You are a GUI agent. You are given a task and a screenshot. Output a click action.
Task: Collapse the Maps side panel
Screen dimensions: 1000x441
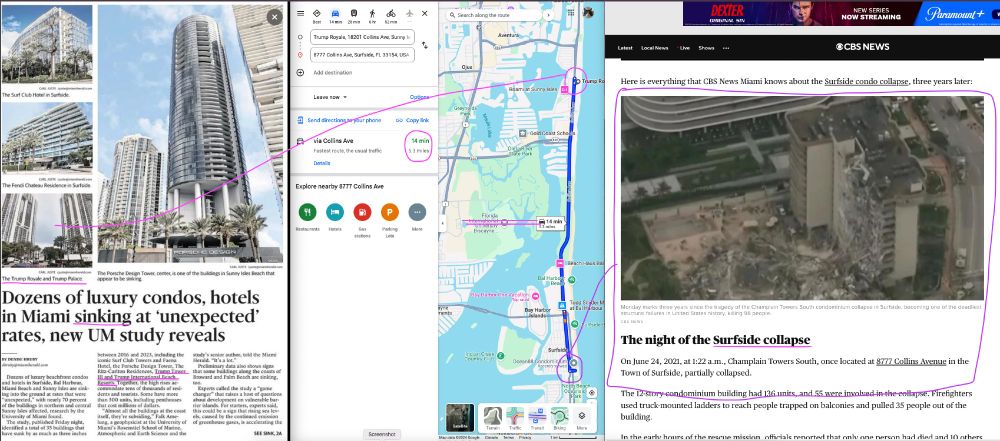coord(441,223)
